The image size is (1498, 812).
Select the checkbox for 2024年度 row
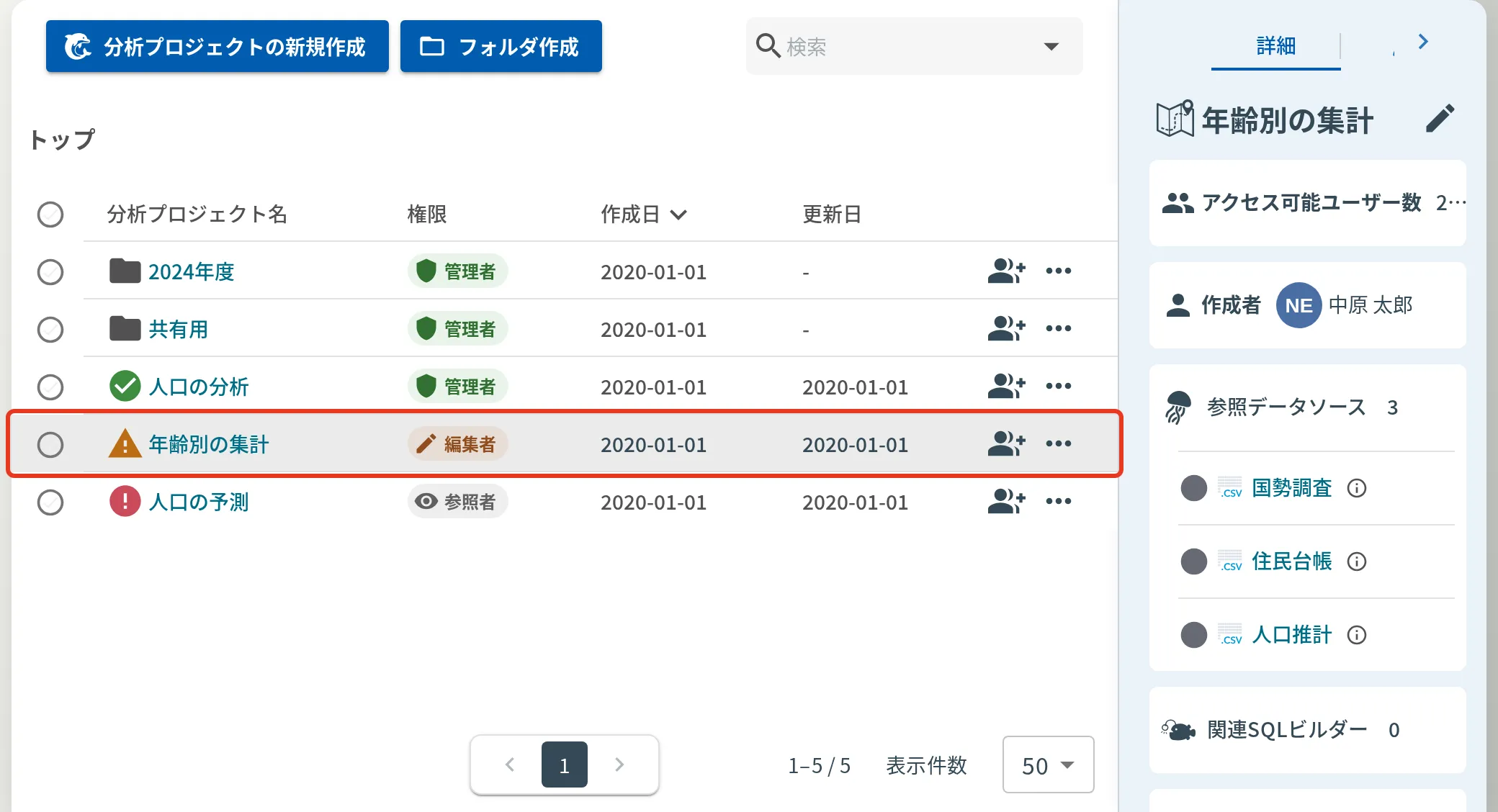50,272
